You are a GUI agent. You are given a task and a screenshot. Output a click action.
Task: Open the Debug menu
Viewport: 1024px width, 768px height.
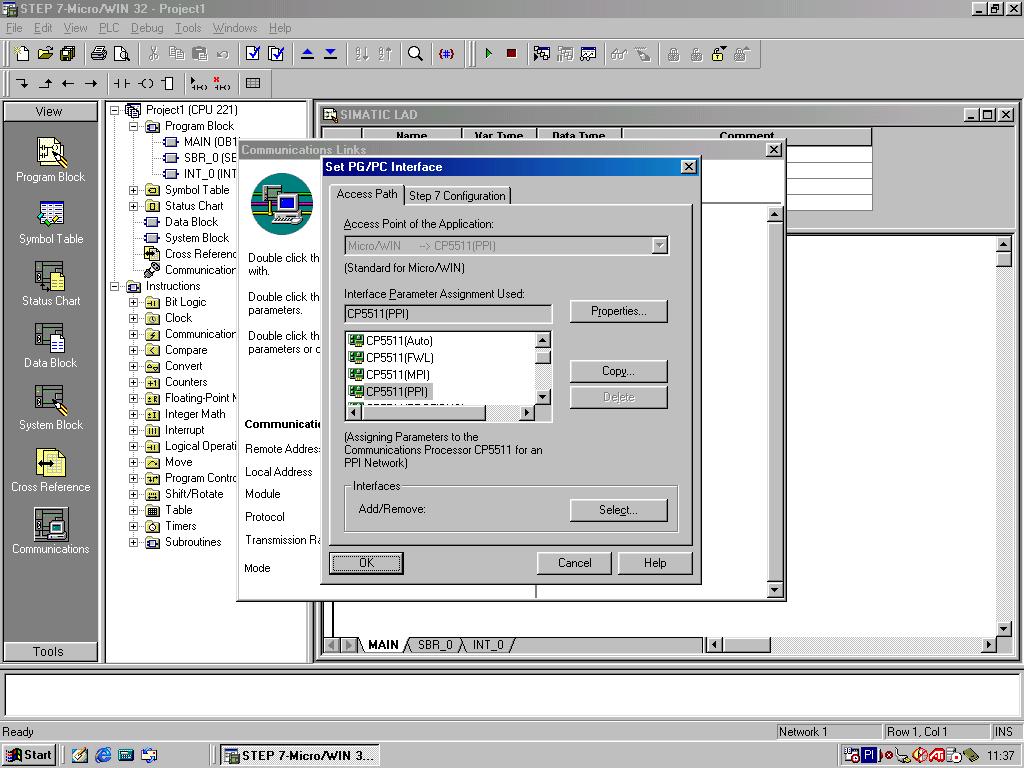147,28
